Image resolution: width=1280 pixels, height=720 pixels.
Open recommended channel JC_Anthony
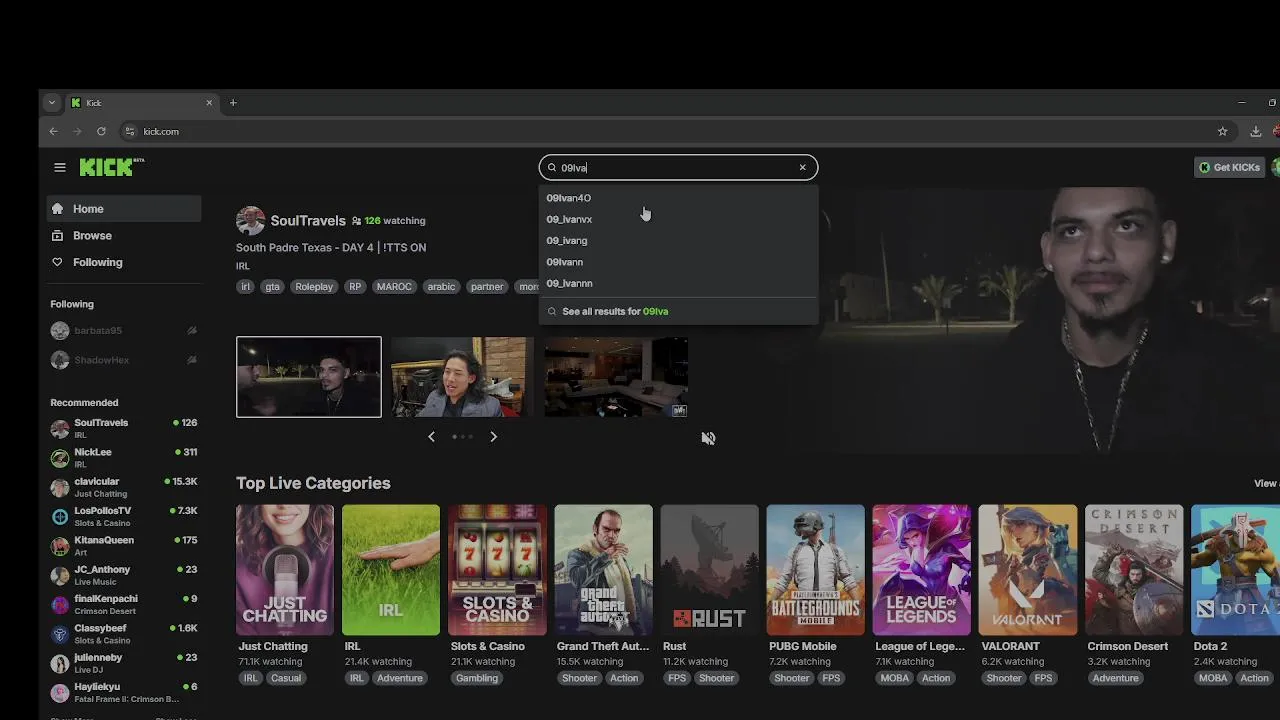(124, 575)
